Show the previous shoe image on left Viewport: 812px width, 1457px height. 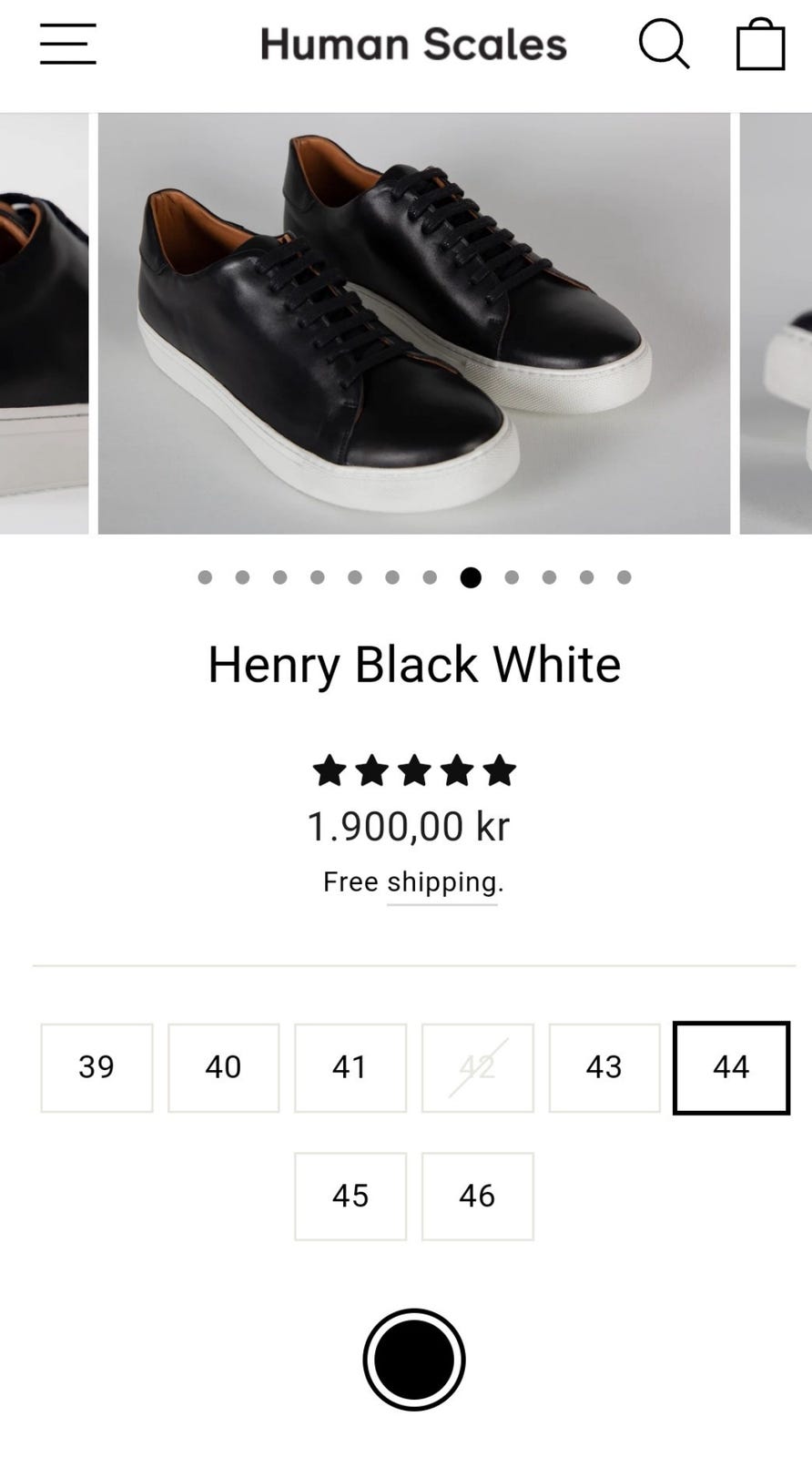pos(44,323)
